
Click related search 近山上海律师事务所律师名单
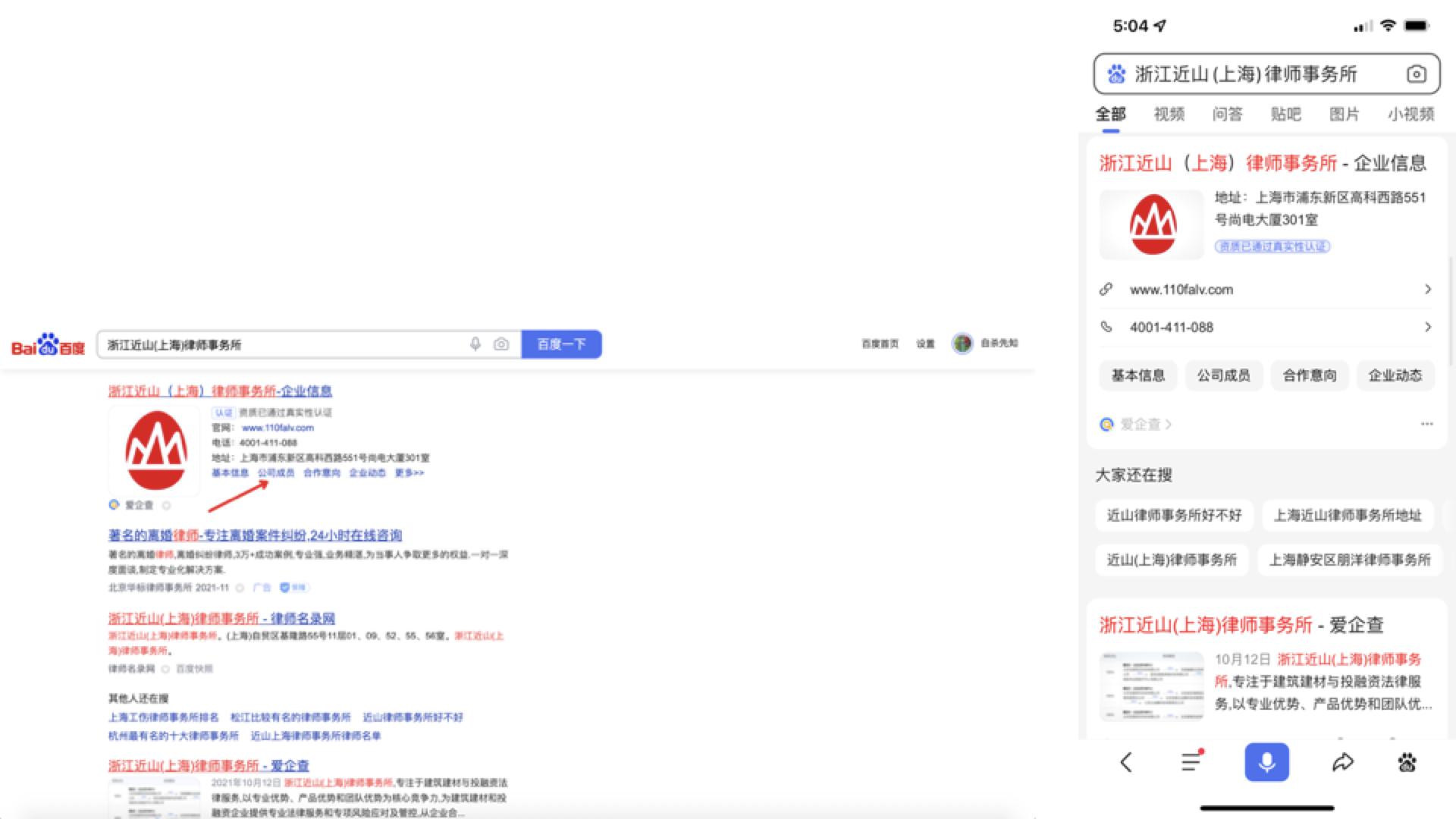pyautogui.click(x=315, y=736)
